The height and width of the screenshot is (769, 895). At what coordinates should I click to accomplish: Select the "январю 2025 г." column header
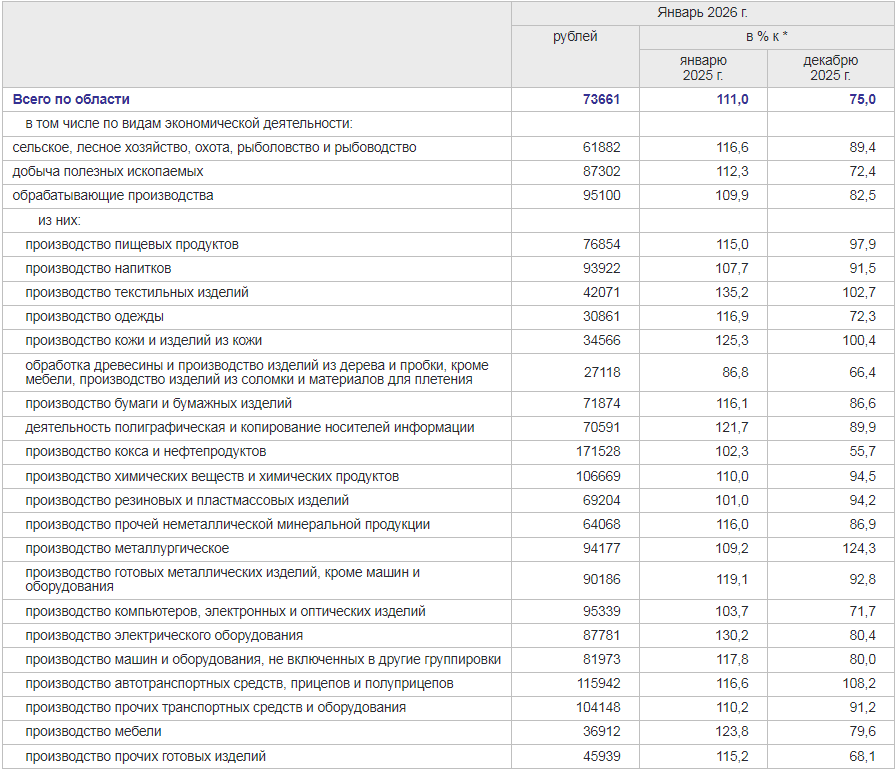tap(703, 68)
